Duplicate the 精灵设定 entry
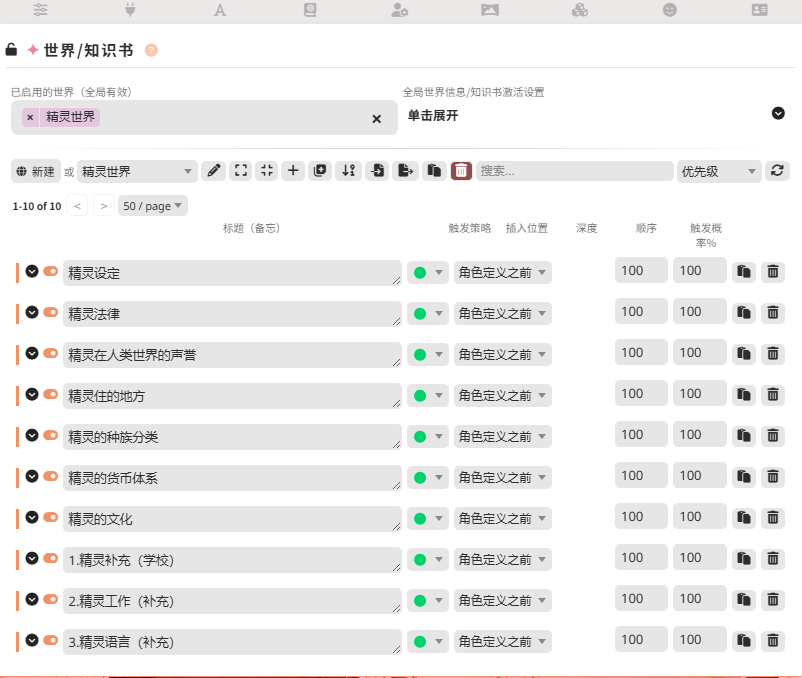 pyautogui.click(x=744, y=272)
